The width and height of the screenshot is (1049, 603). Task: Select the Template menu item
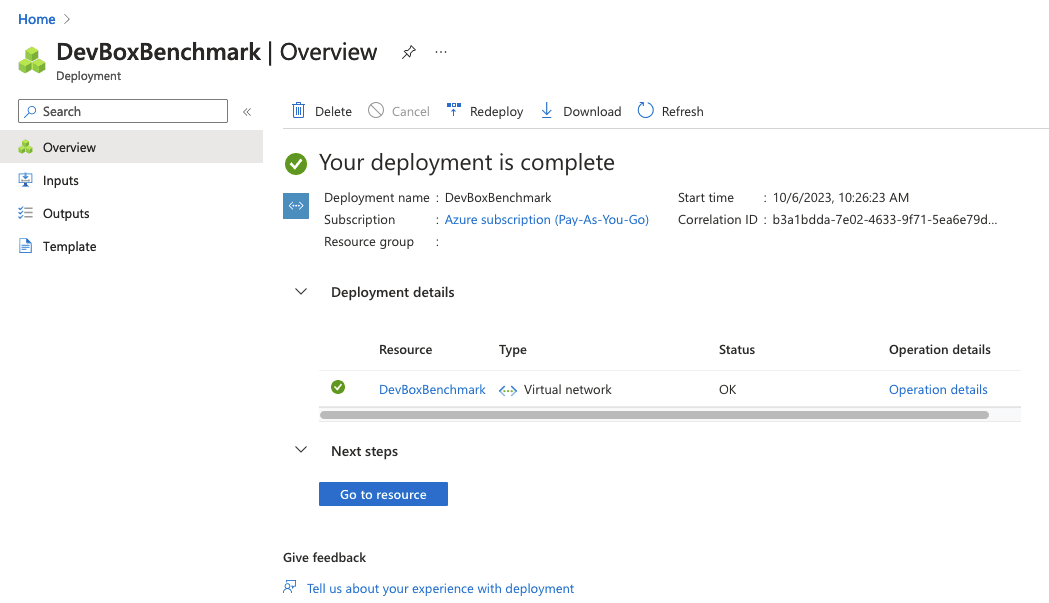coord(69,247)
